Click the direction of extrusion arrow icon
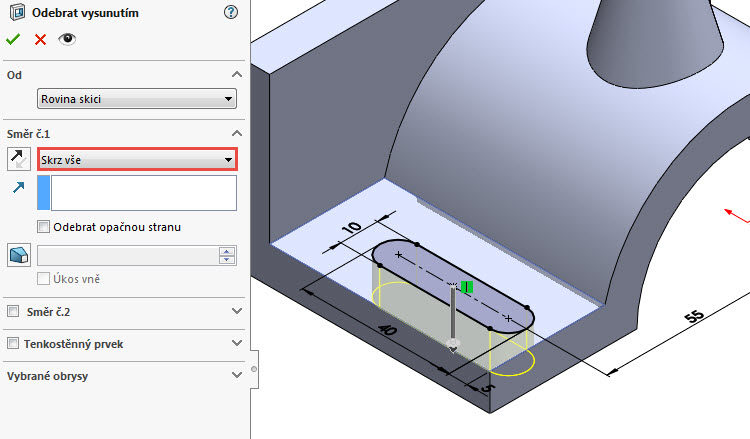Screen dimensions: 750x439 [19, 187]
